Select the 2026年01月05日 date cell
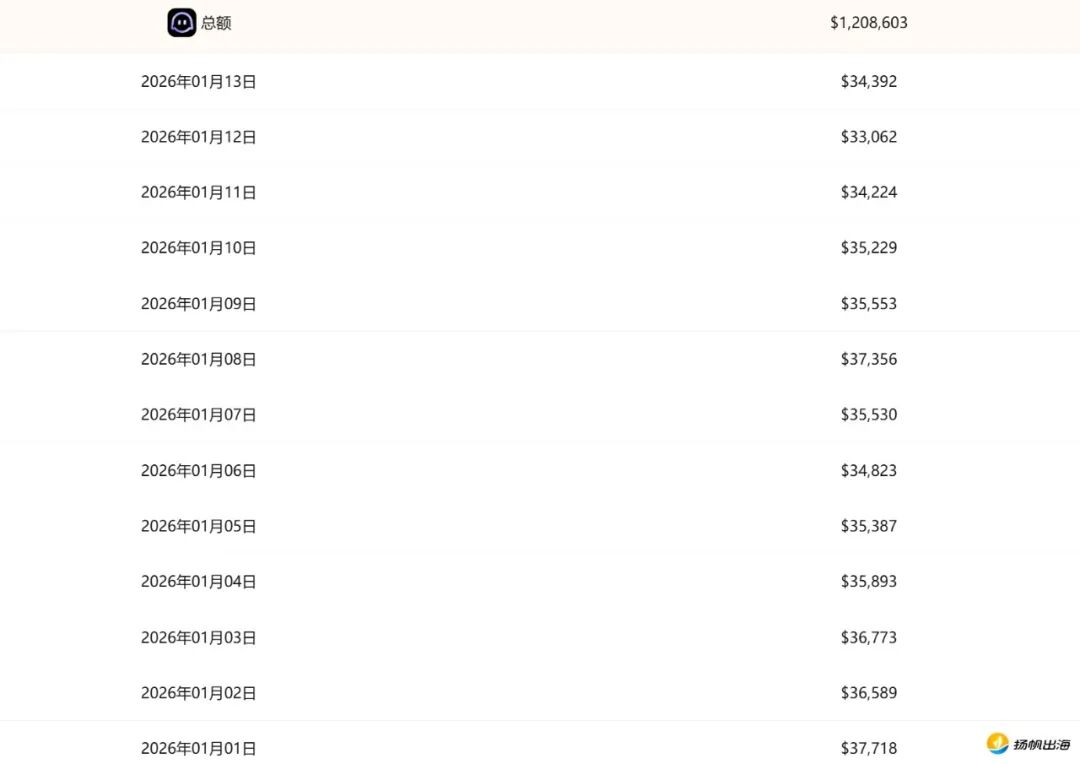Viewport: 1080px width, 764px height. (198, 526)
